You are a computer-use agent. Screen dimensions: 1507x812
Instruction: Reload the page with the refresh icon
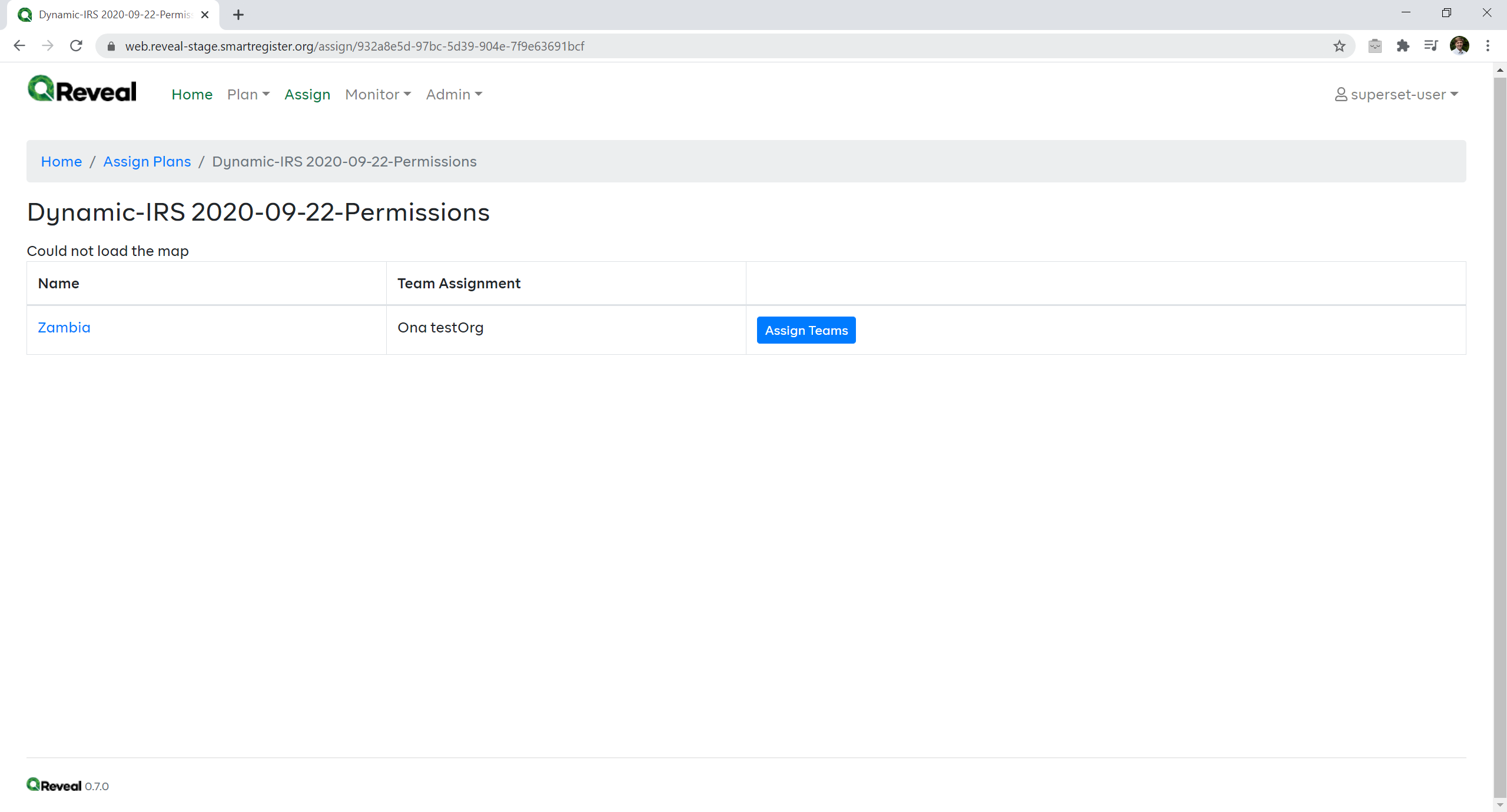tap(76, 45)
